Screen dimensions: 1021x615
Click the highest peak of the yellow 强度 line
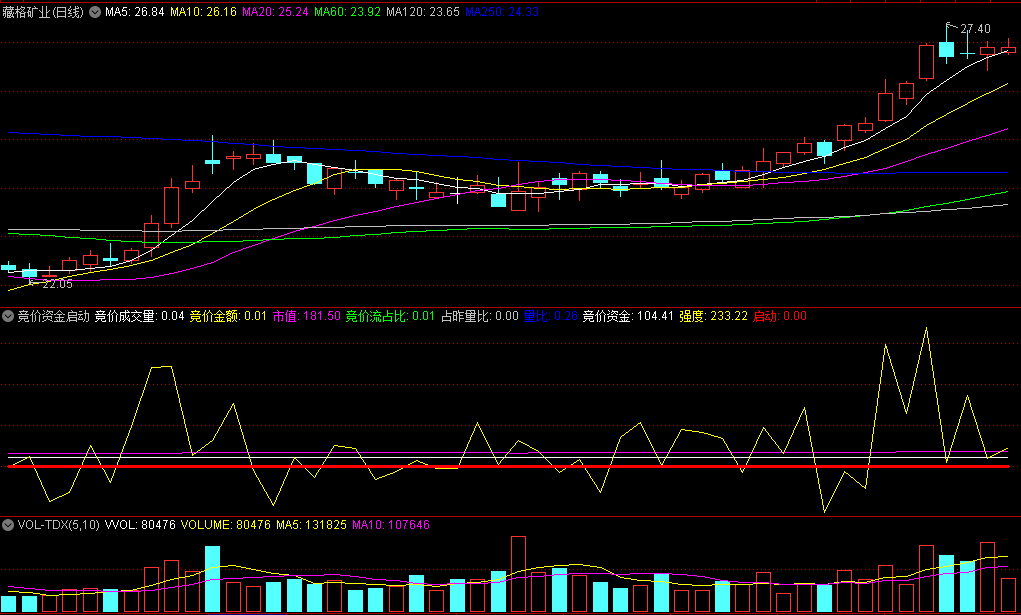pyautogui.click(x=926, y=329)
